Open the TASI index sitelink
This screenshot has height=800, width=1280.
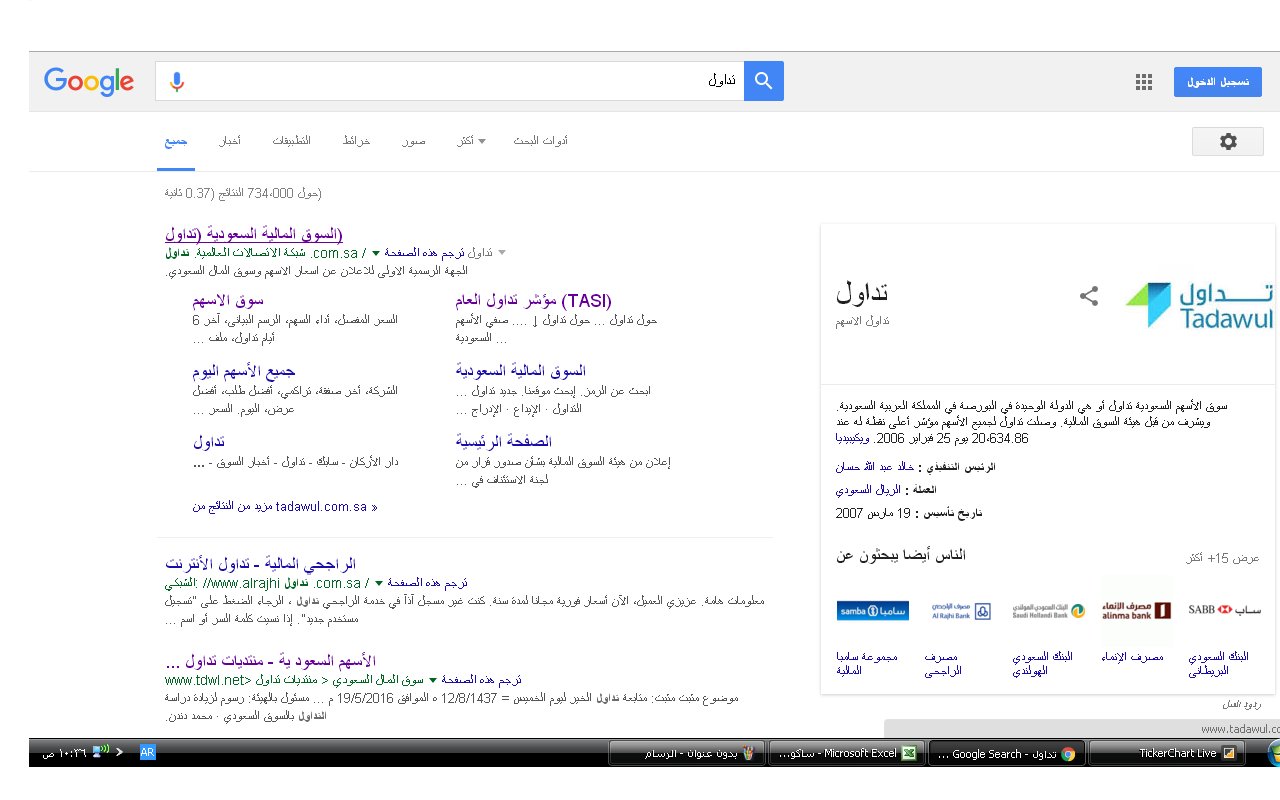533,300
